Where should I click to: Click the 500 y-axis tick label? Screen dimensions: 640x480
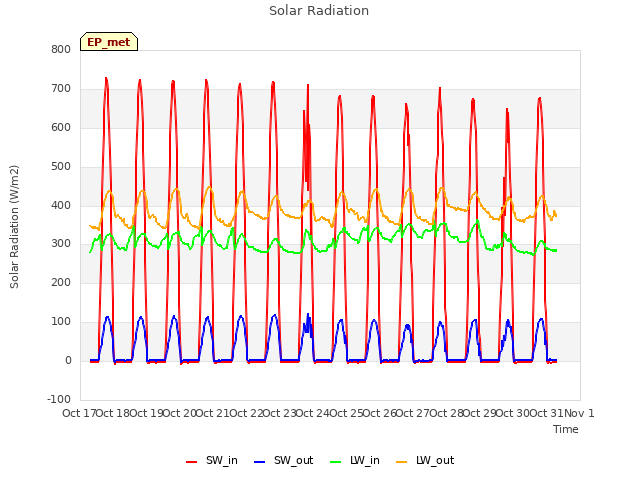click(61, 167)
